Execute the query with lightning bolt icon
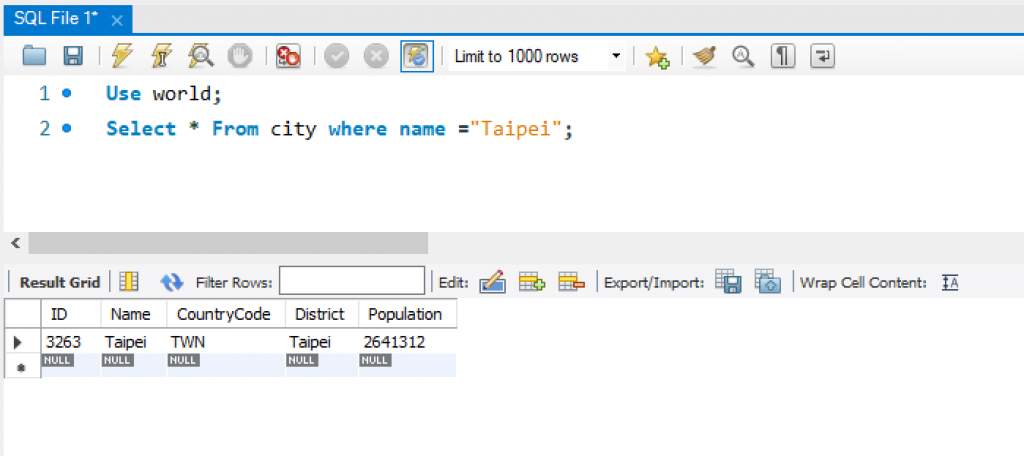Screen dimensions: 1024x456 click(x=122, y=56)
